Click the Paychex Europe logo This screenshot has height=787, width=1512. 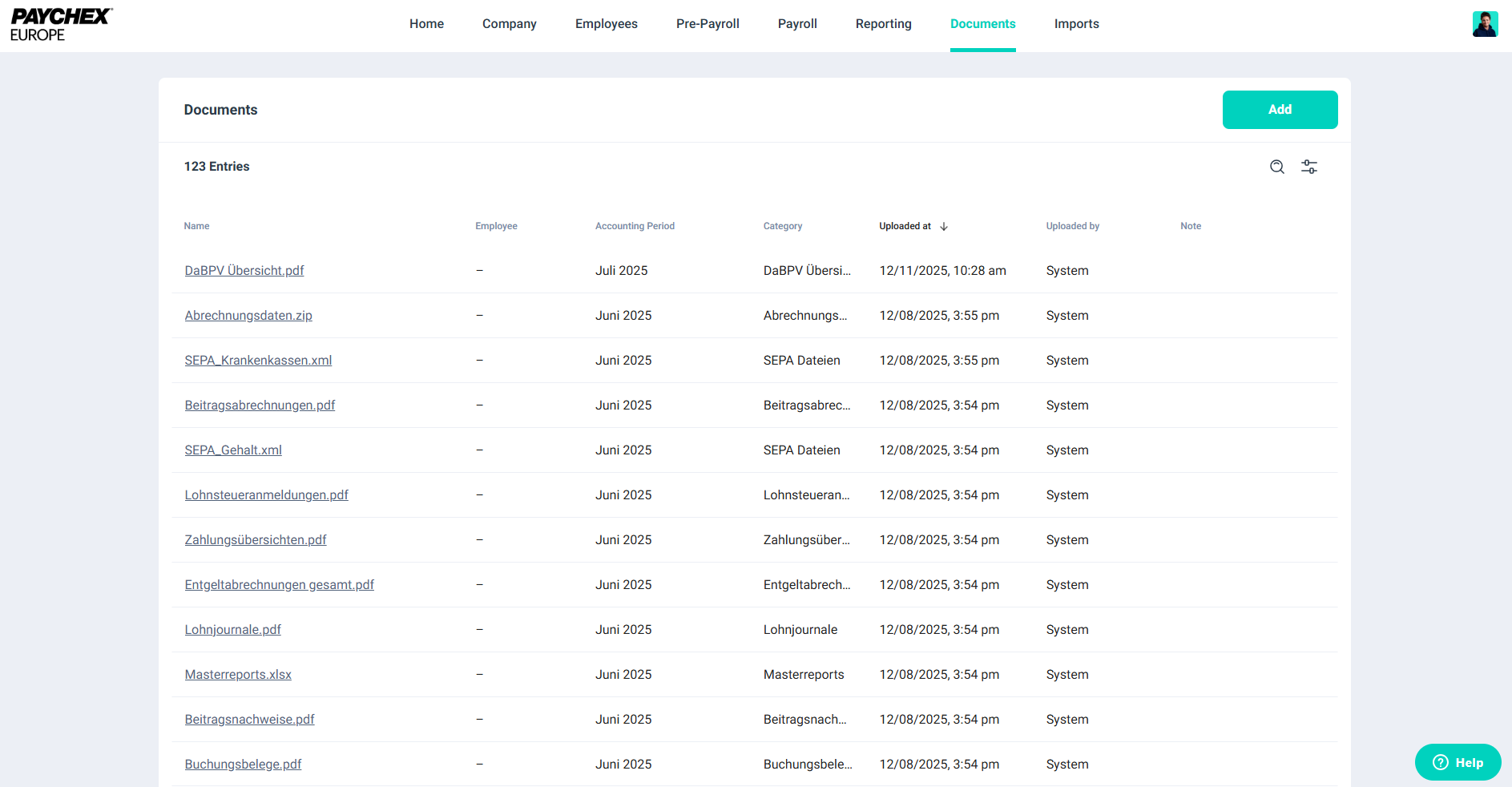pyautogui.click(x=61, y=25)
